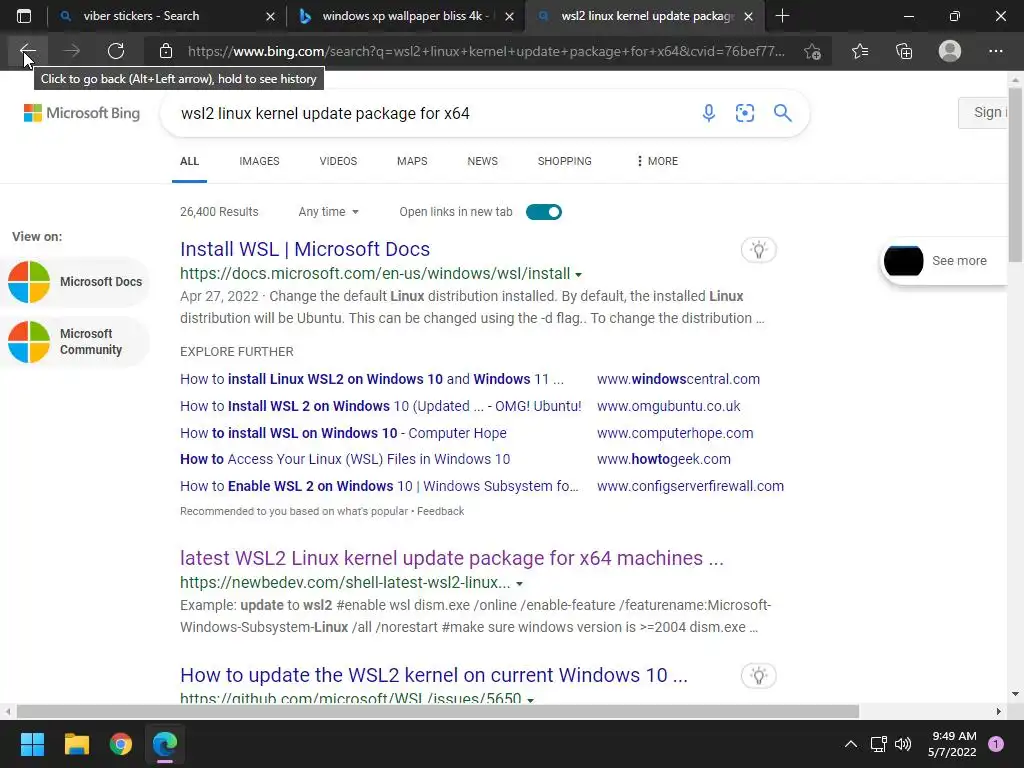
Task: Search using voice microphone icon
Action: pyautogui.click(x=709, y=113)
